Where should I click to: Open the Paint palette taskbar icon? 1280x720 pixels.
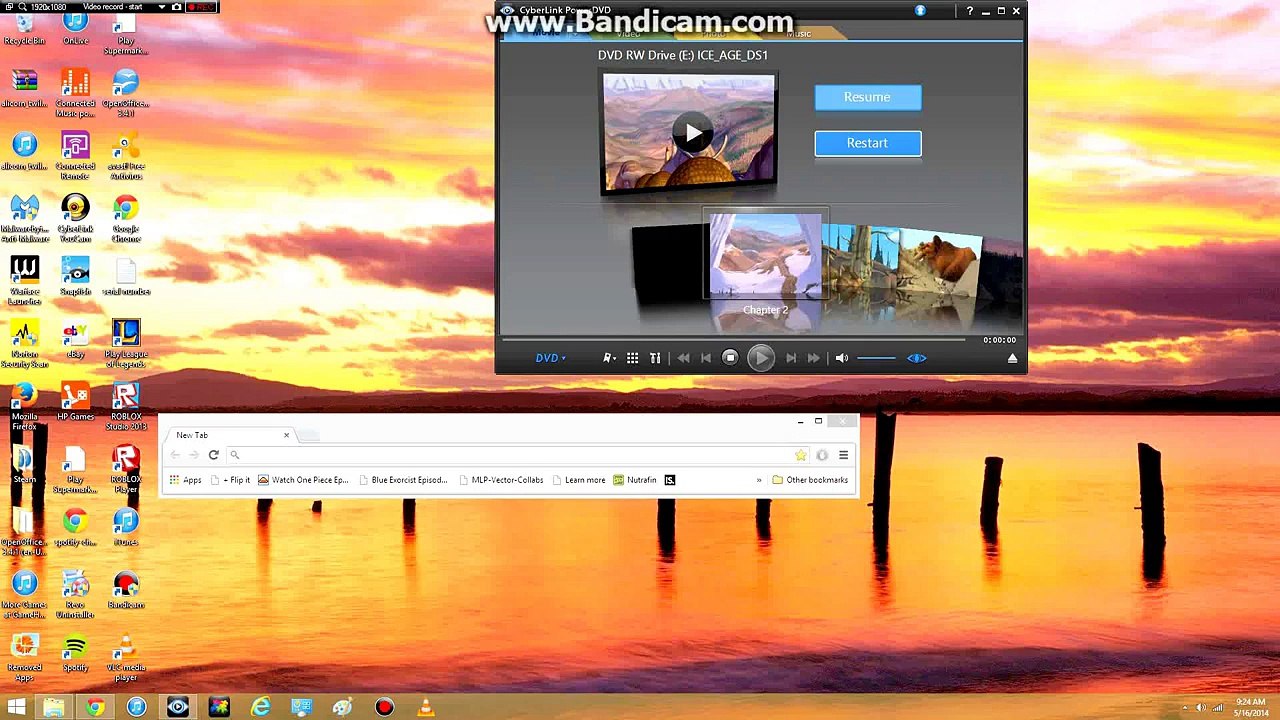point(342,707)
